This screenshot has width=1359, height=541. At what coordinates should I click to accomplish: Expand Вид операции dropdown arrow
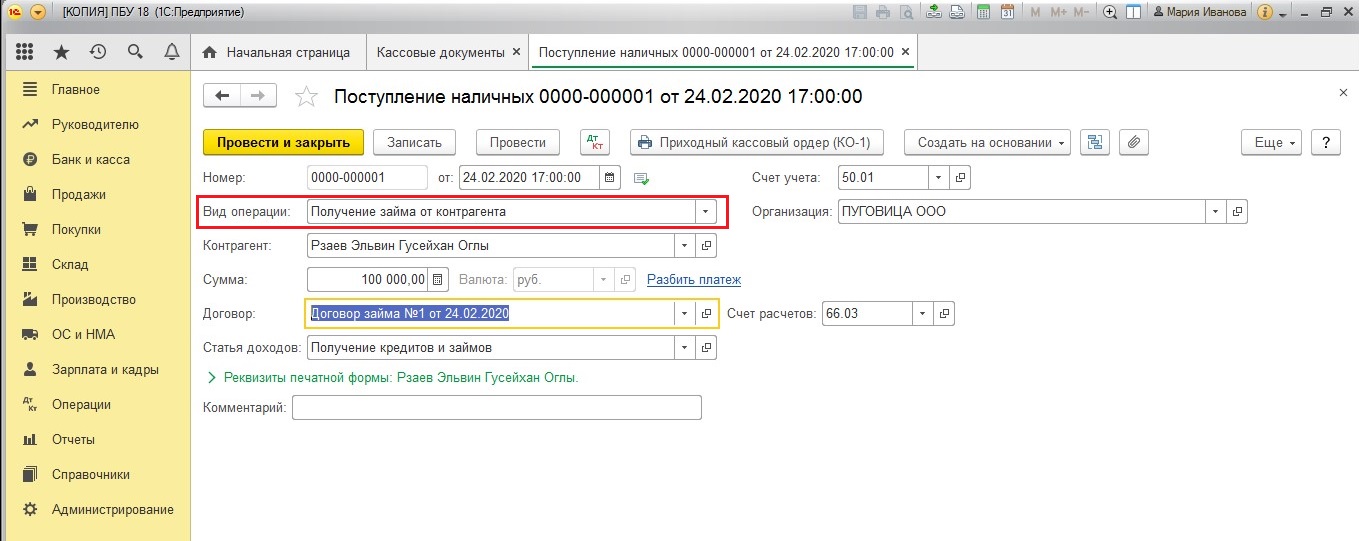(x=706, y=211)
